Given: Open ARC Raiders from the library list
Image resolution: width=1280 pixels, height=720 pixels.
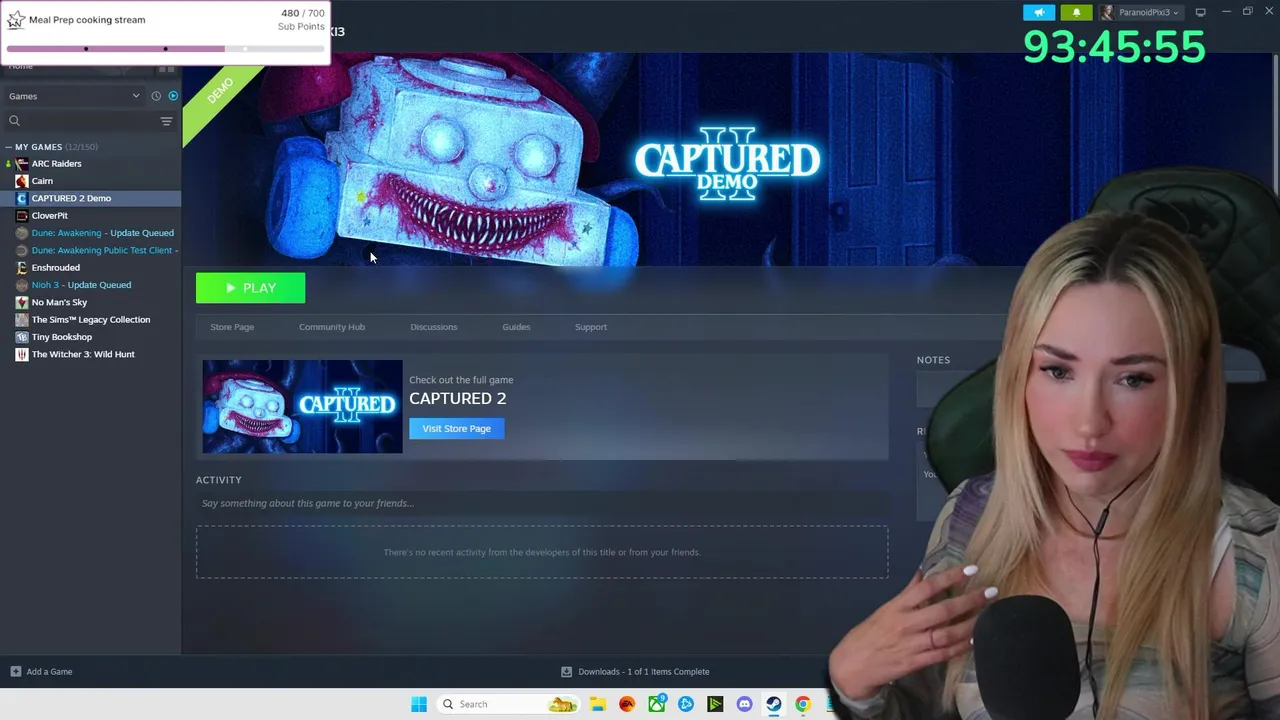Looking at the screenshot, I should [x=56, y=163].
